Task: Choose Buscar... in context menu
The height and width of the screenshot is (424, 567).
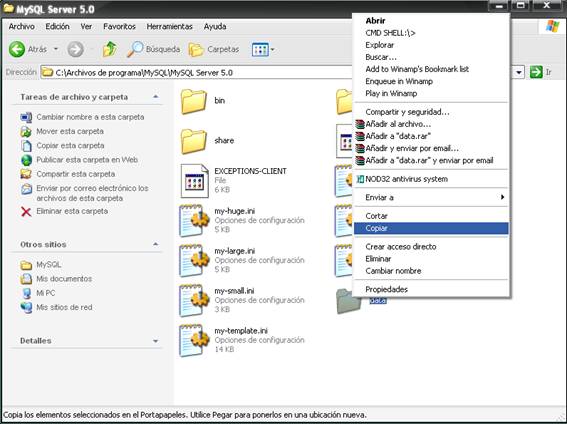Action: 431,57
